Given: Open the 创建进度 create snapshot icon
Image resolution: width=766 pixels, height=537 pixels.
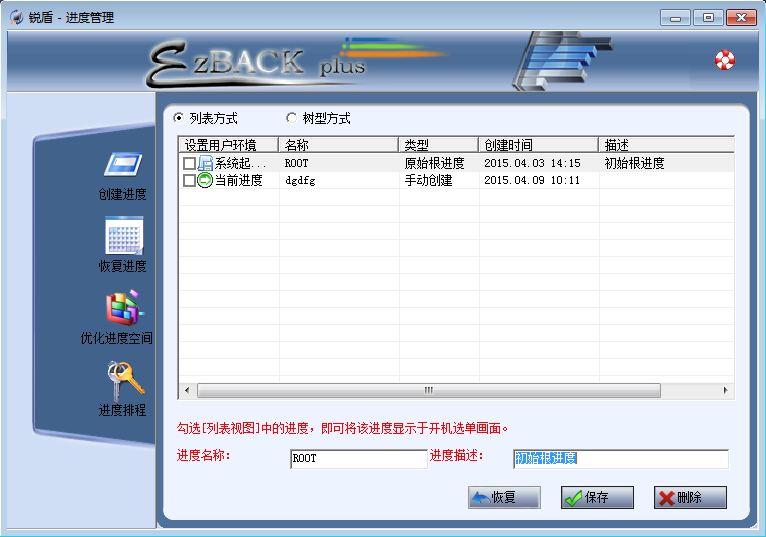Looking at the screenshot, I should pyautogui.click(x=123, y=165).
